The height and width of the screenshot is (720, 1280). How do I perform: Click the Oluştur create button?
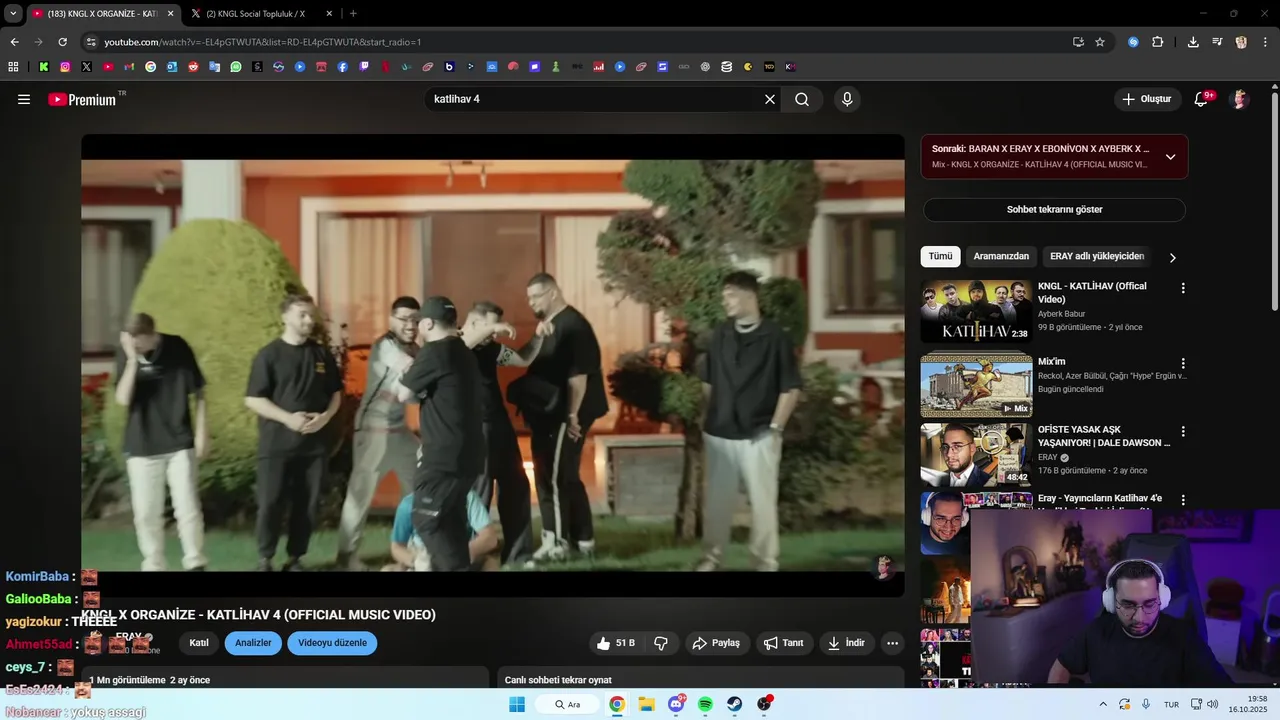click(1147, 99)
